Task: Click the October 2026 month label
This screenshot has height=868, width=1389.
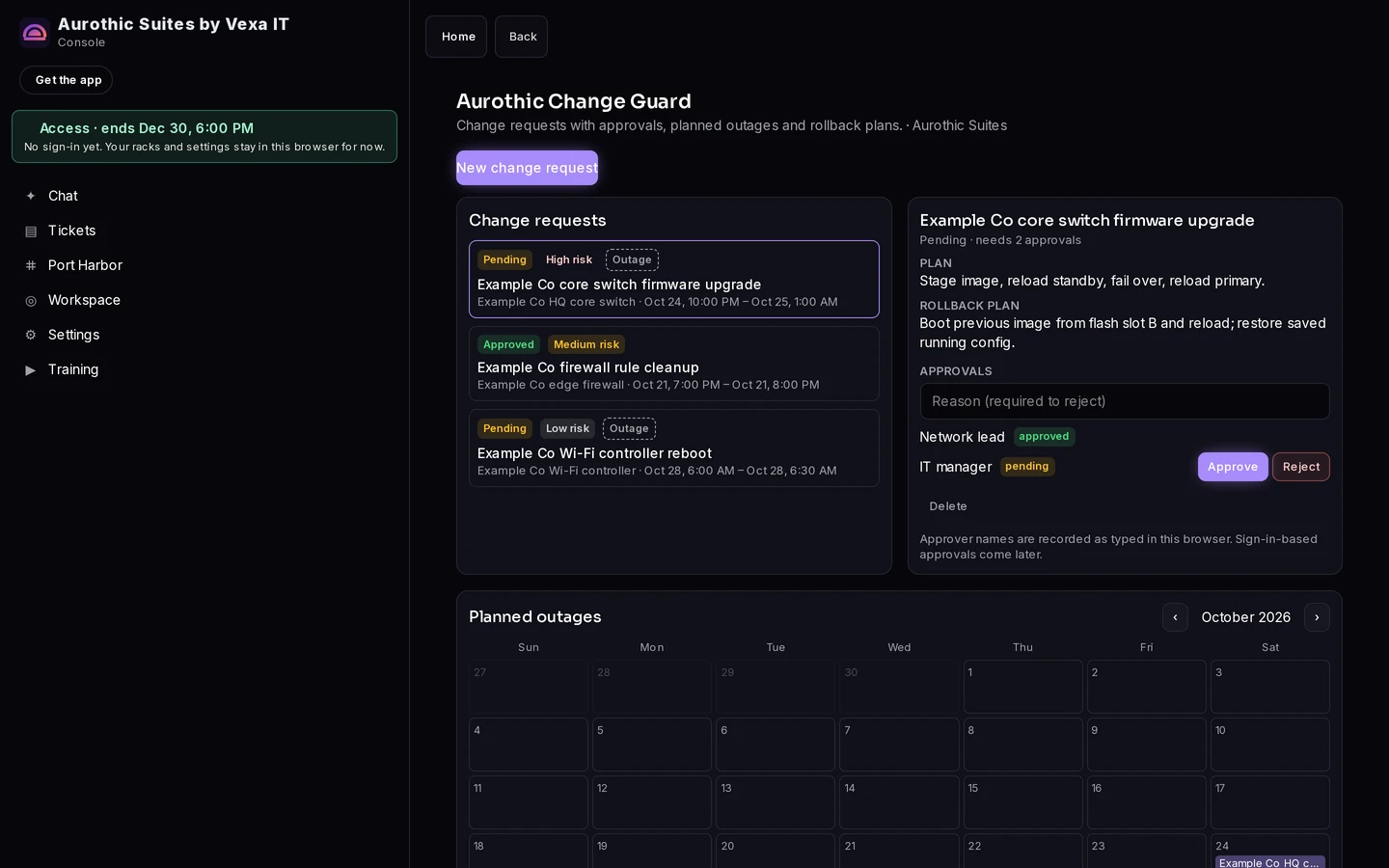Action: click(x=1245, y=617)
